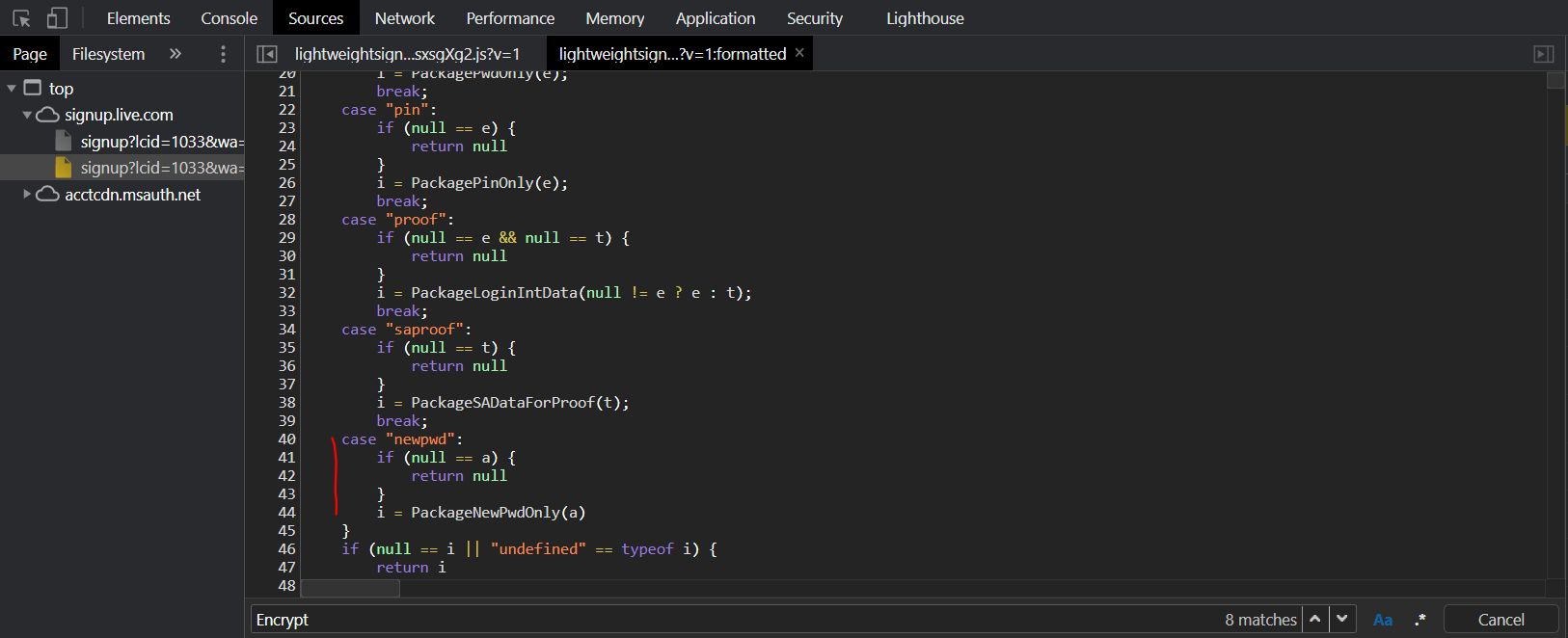The image size is (1568, 638).
Task: Enable regular expression search toggle
Action: (x=1419, y=620)
